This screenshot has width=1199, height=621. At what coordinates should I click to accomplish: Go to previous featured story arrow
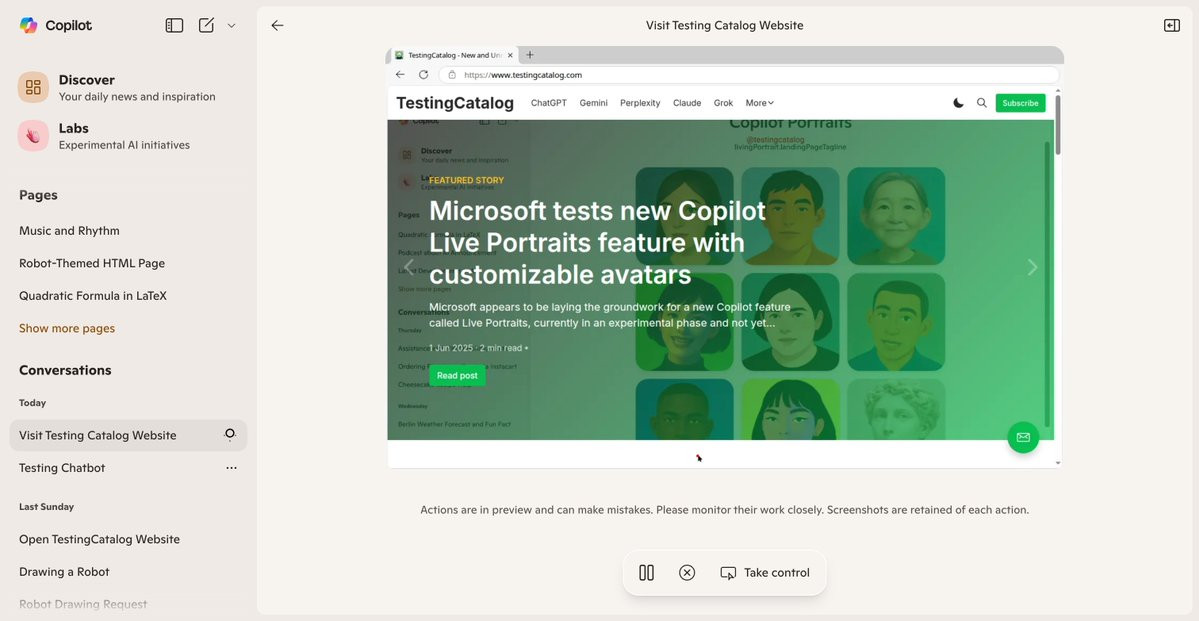click(408, 267)
